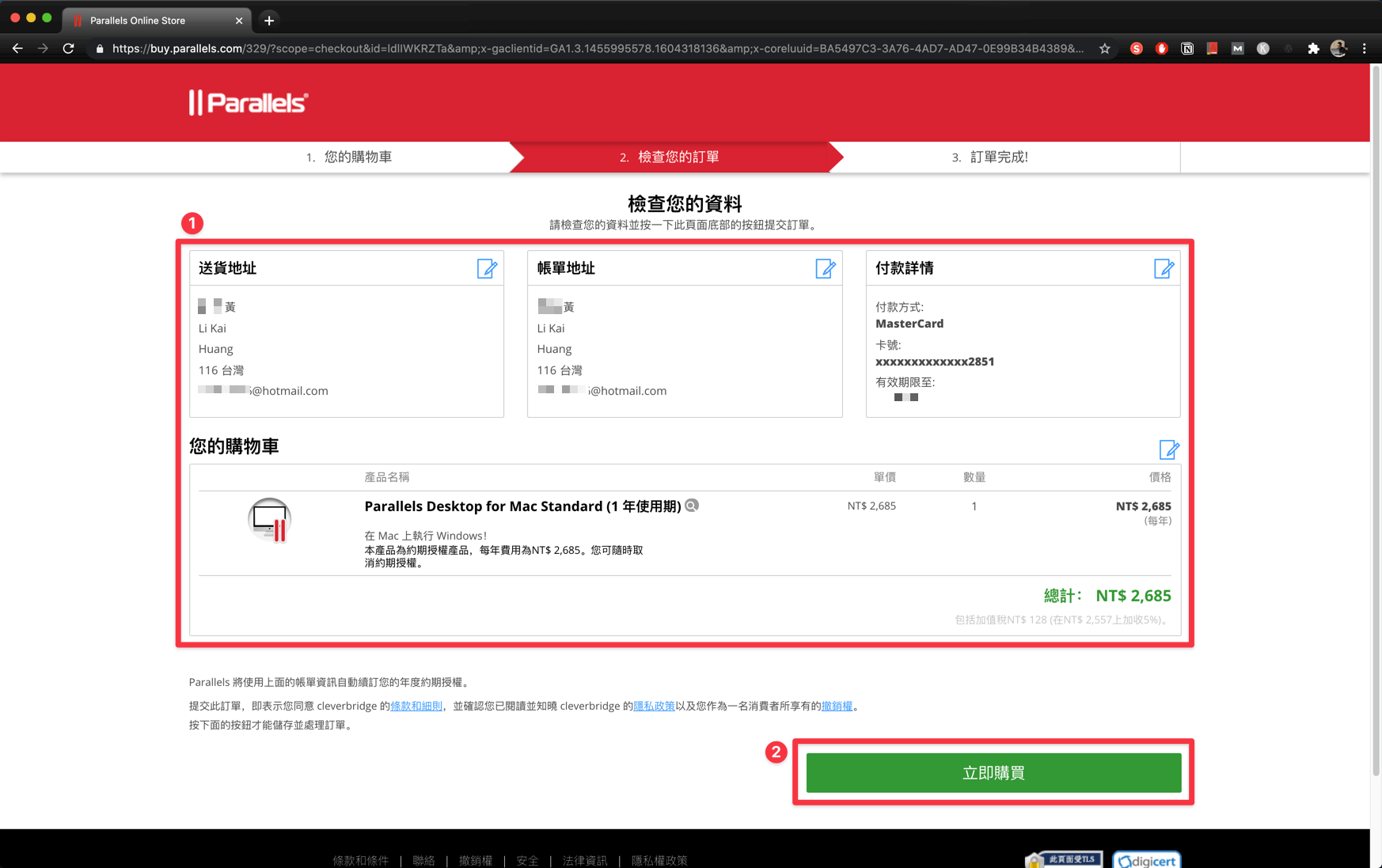1382x868 pixels.
Task: Open footer link 安全
Action: (x=527, y=860)
